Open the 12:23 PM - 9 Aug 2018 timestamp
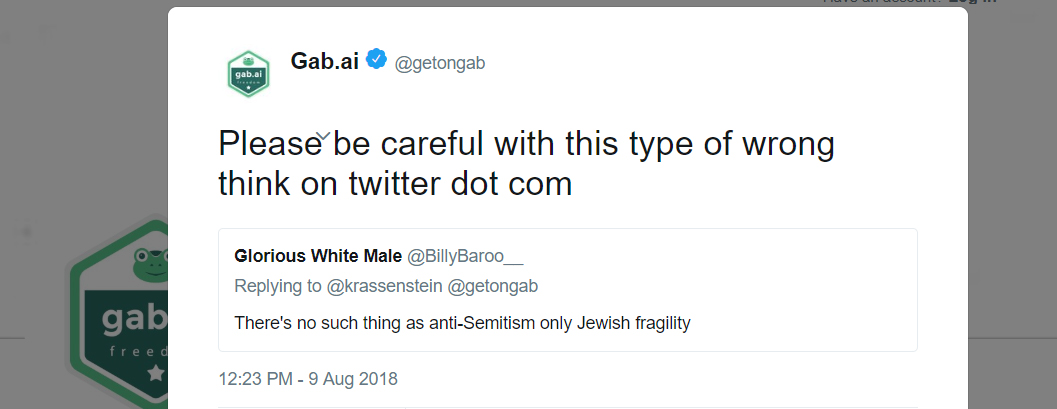The width and height of the screenshot is (1057, 409). click(308, 379)
